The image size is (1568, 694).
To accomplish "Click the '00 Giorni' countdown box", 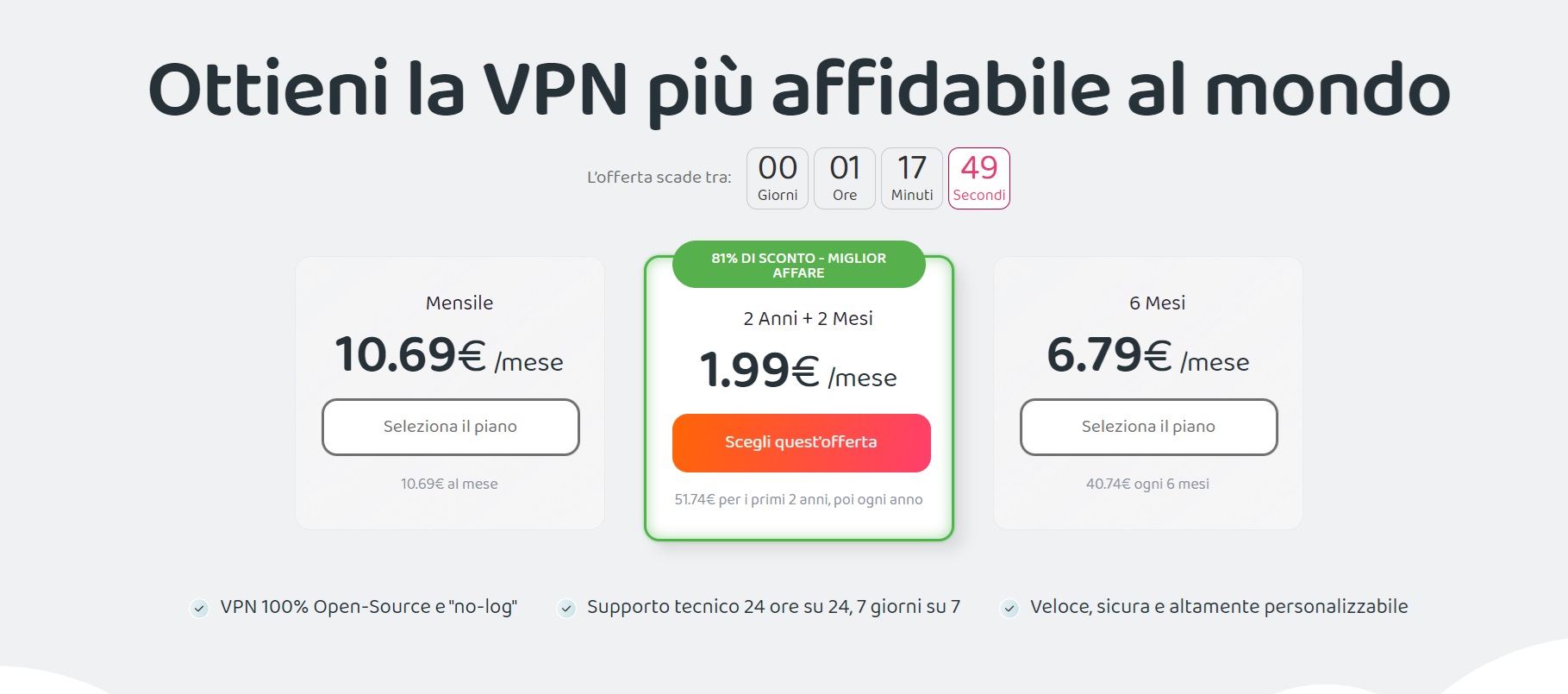I will click(x=777, y=178).
